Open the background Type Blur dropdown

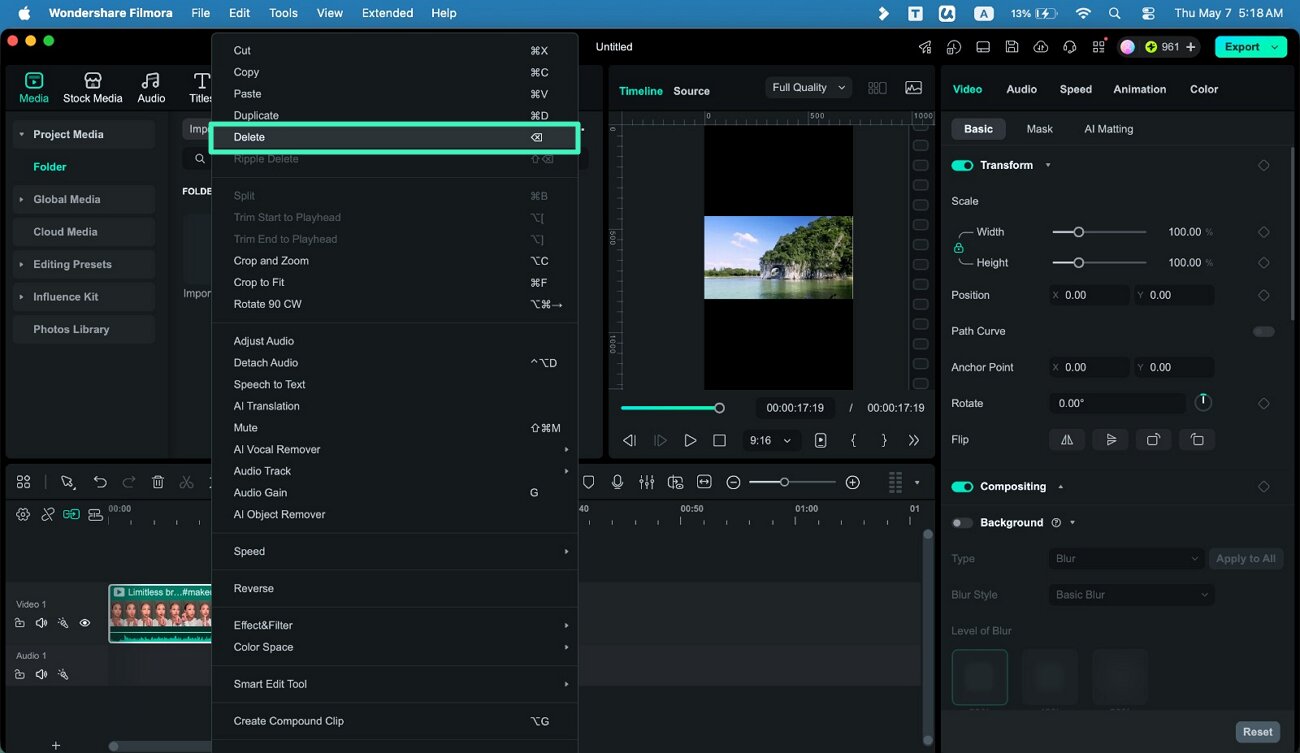(1127, 559)
